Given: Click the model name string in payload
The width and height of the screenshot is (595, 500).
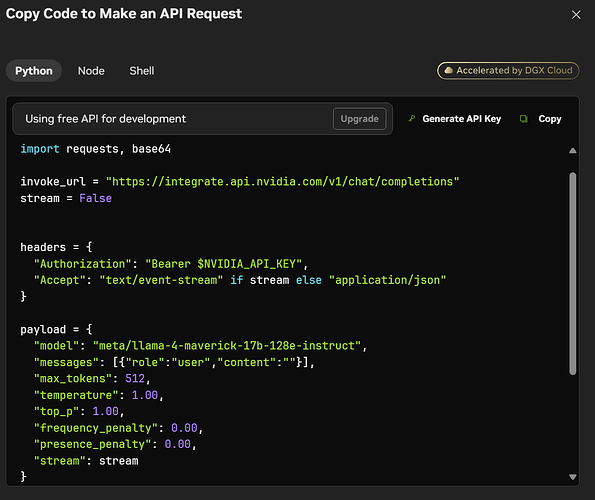Looking at the screenshot, I should [227, 346].
